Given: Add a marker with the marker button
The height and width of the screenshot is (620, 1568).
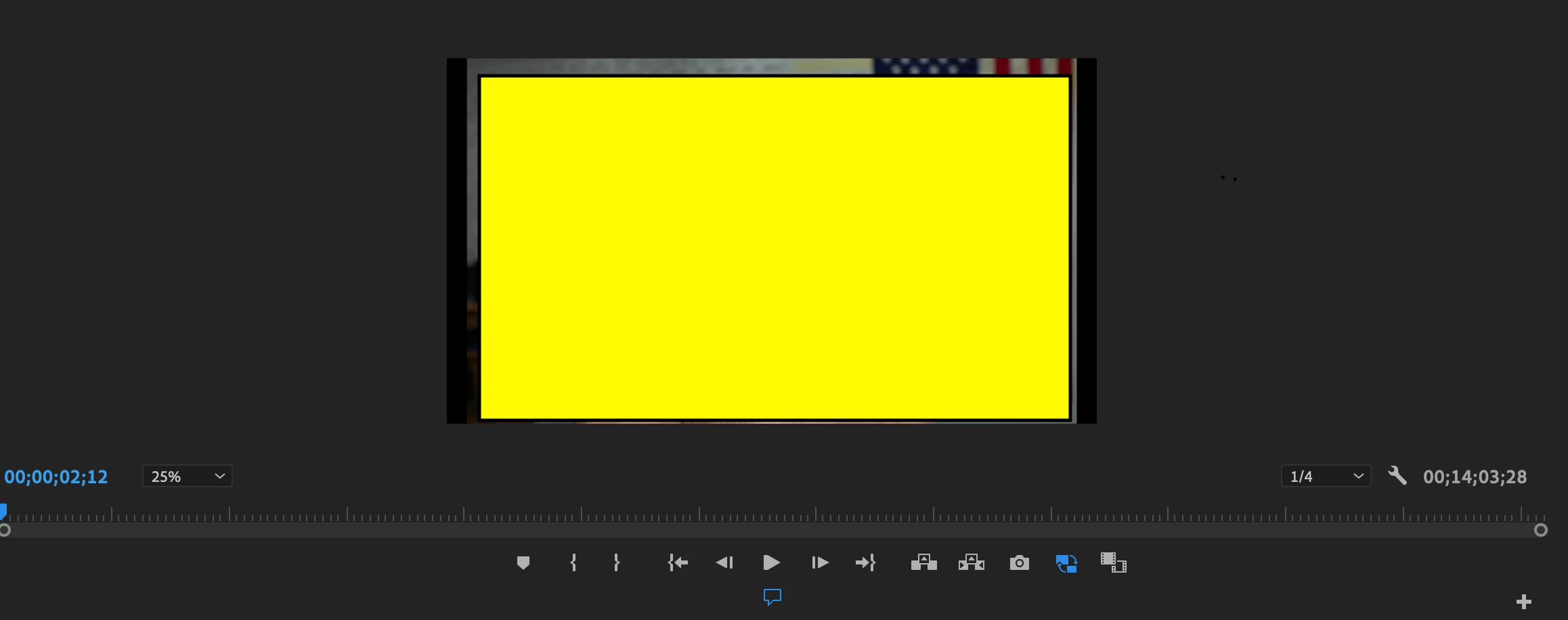Looking at the screenshot, I should (523, 562).
